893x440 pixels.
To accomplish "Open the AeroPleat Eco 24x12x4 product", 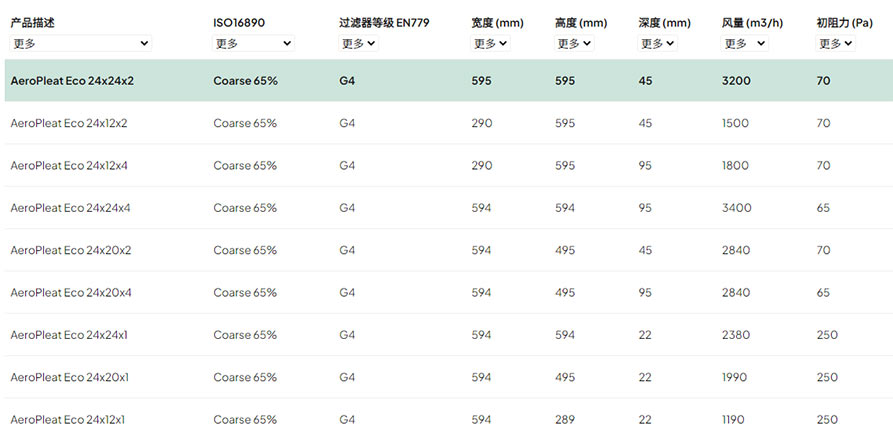I will [x=69, y=166].
